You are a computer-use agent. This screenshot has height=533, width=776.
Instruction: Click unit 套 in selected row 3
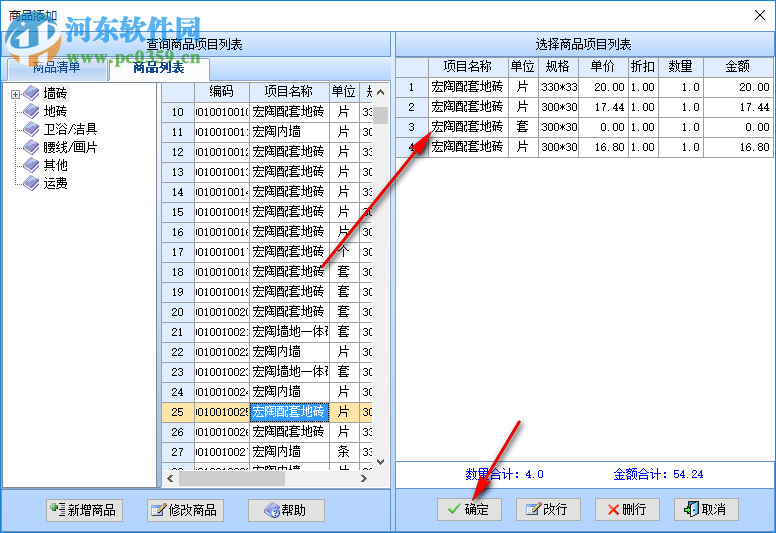point(523,127)
